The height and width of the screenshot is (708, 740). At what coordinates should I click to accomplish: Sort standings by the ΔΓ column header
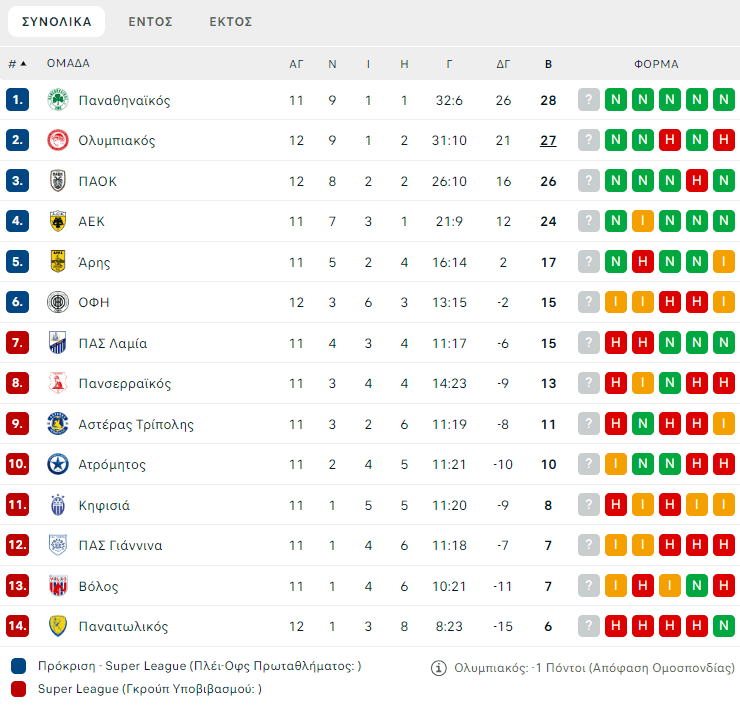503,64
